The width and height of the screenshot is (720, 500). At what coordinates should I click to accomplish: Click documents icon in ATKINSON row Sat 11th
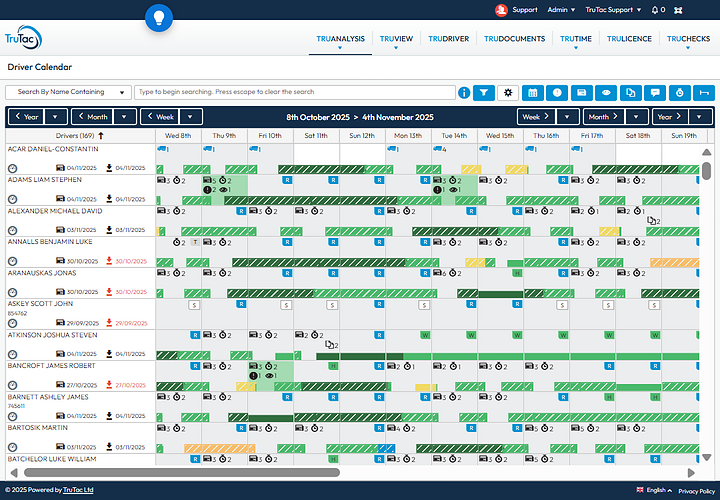(330, 344)
